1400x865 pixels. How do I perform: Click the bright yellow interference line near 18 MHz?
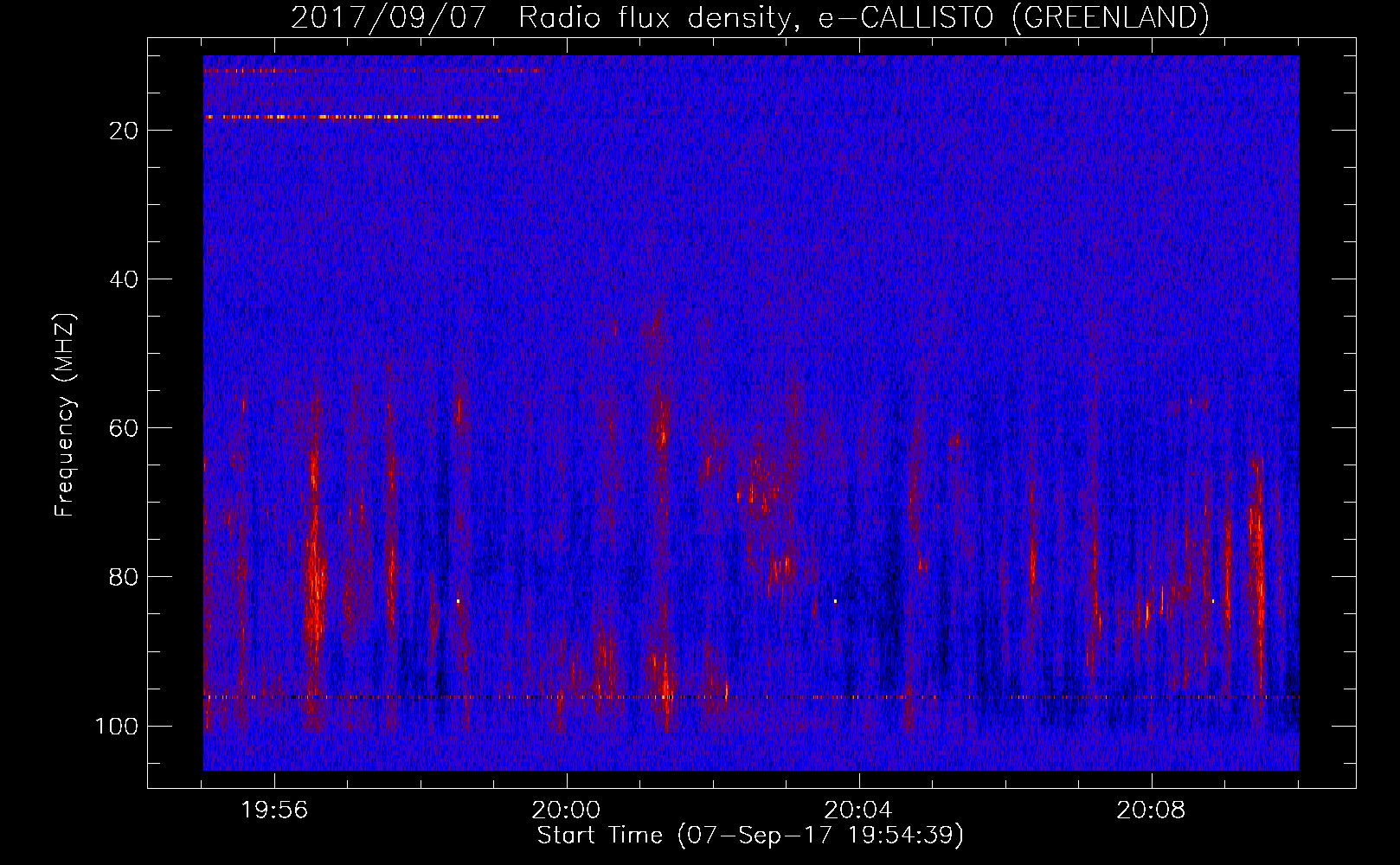click(351, 116)
